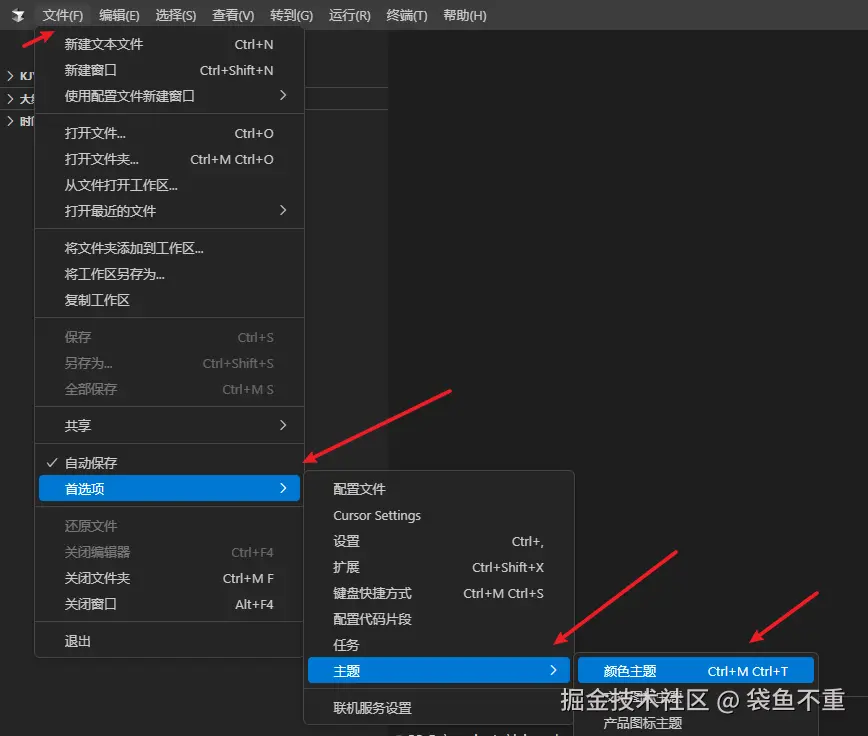Select 关闭文件夹 entry

(x=169, y=578)
